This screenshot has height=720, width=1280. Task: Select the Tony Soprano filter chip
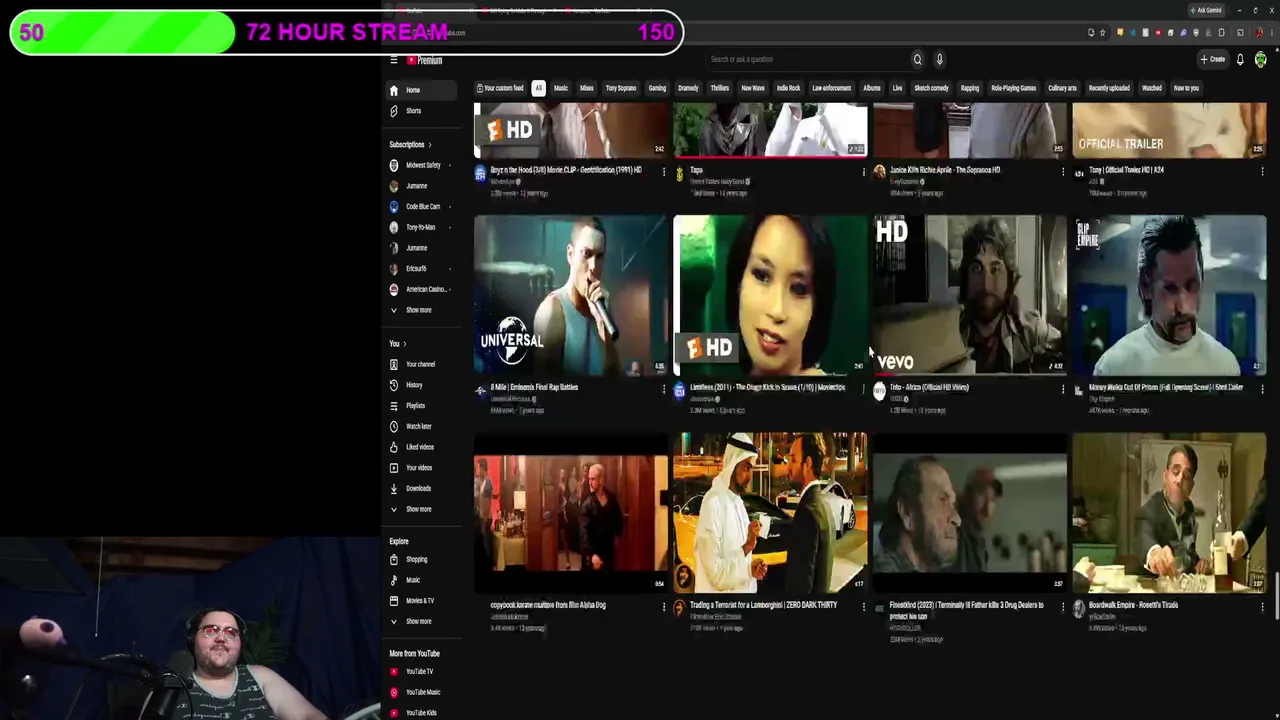[620, 88]
